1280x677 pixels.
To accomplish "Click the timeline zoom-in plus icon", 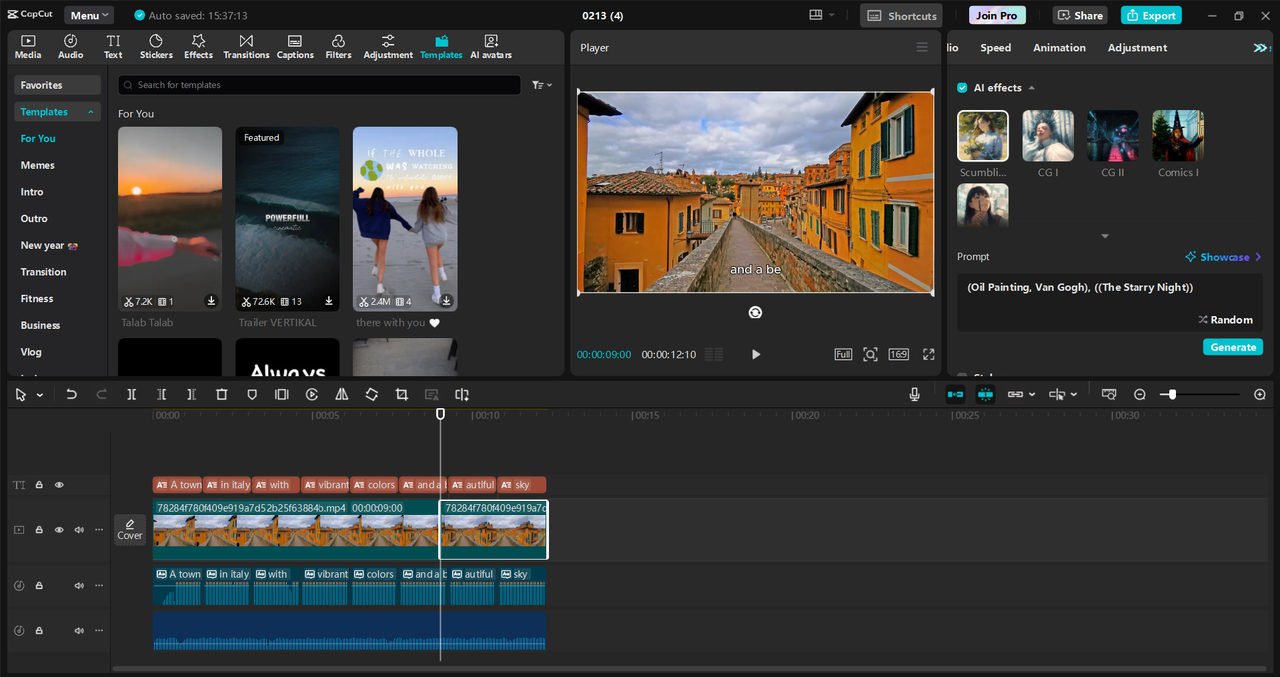I will [1260, 395].
